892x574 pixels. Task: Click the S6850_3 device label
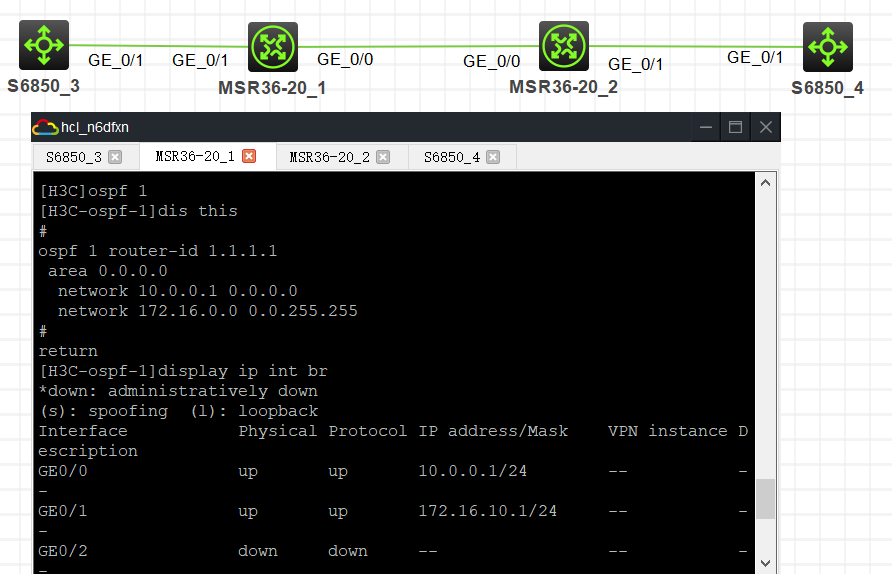43,86
